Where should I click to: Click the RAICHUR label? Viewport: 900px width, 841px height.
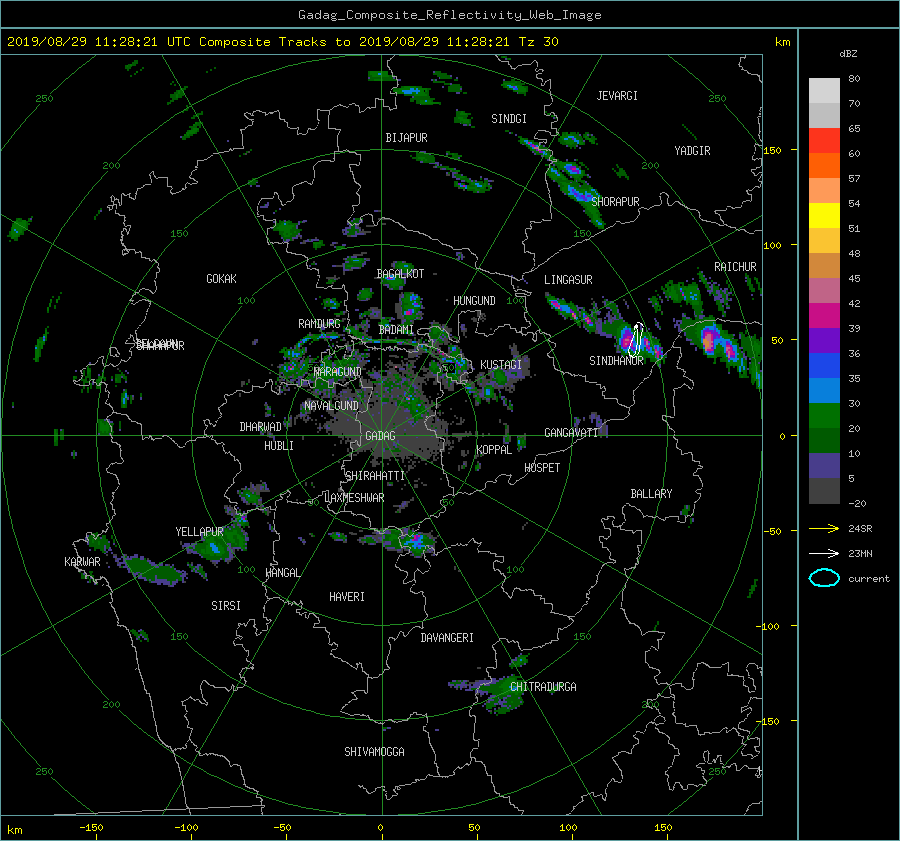pyautogui.click(x=735, y=267)
